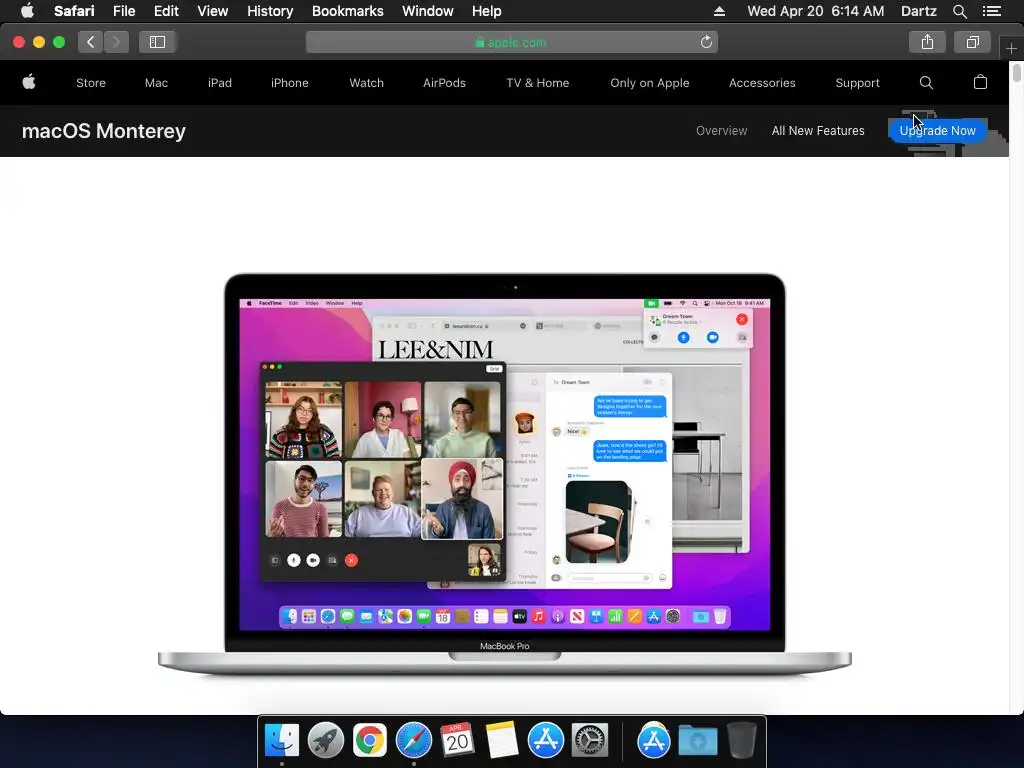Open the View menu
The image size is (1024, 768).
coord(212,11)
